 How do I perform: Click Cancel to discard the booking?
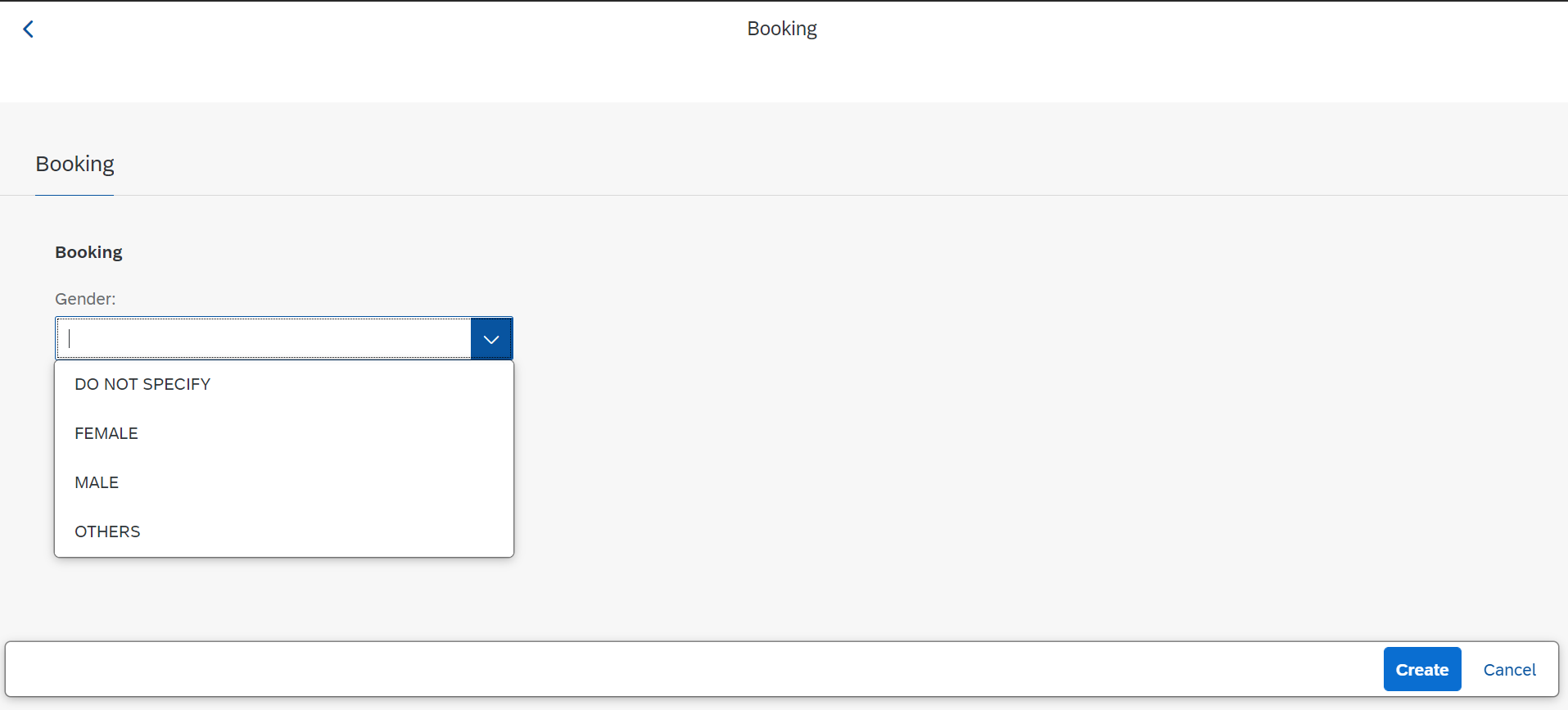tap(1507, 669)
